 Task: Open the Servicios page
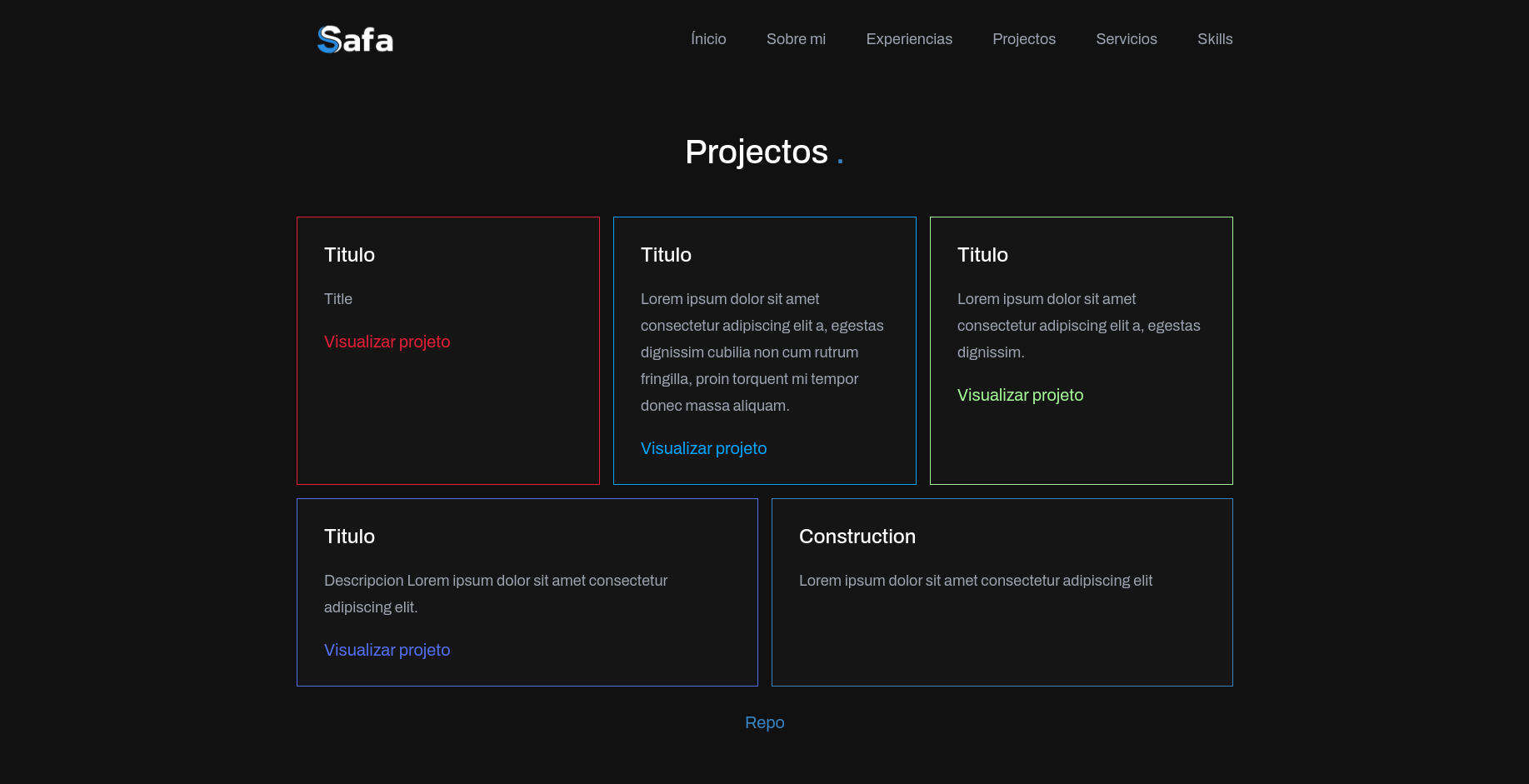pyautogui.click(x=1127, y=39)
